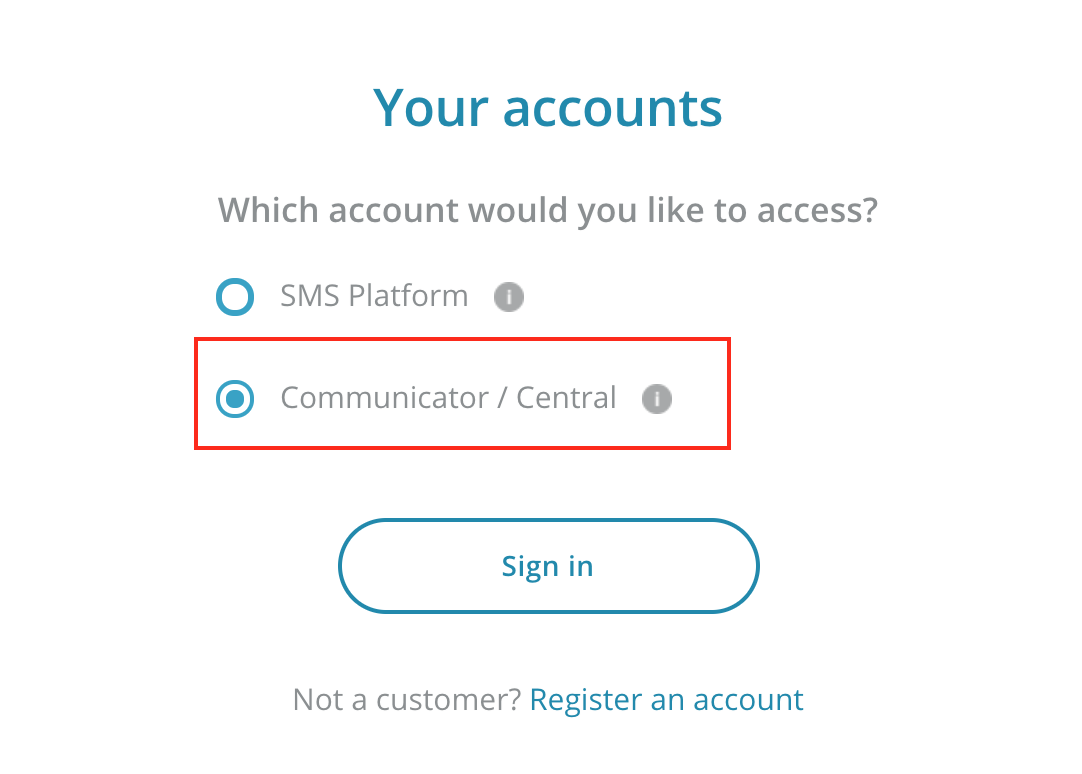Screen dimensions: 1082x774
Task: Click the 'Not a customer?' text
Action: point(406,699)
